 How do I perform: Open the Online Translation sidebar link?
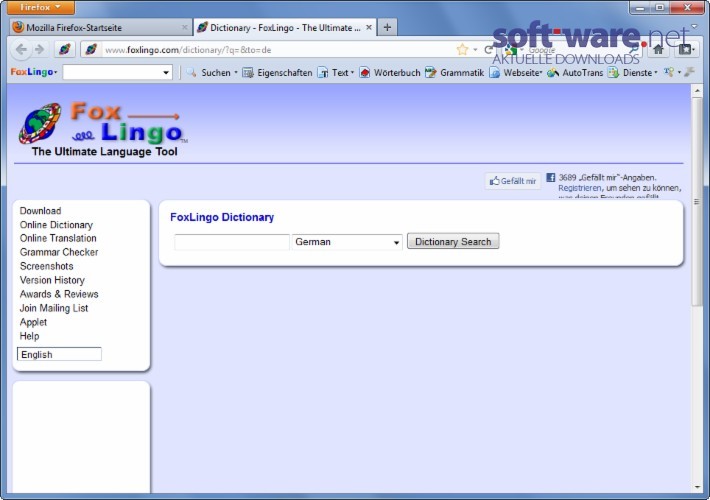coord(58,238)
